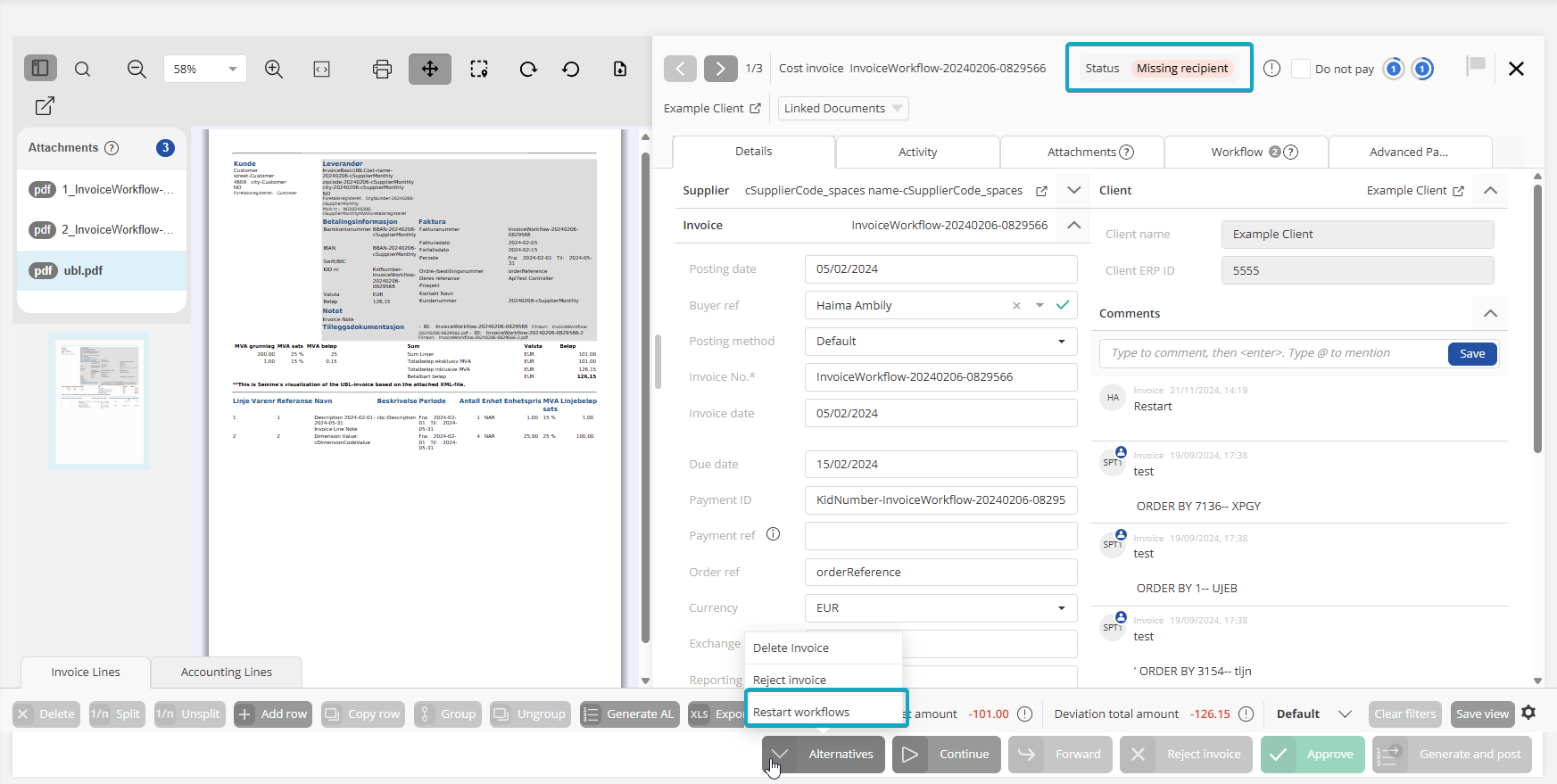Rotate the document counterclockwise
The width and height of the screenshot is (1557, 784).
tap(571, 69)
